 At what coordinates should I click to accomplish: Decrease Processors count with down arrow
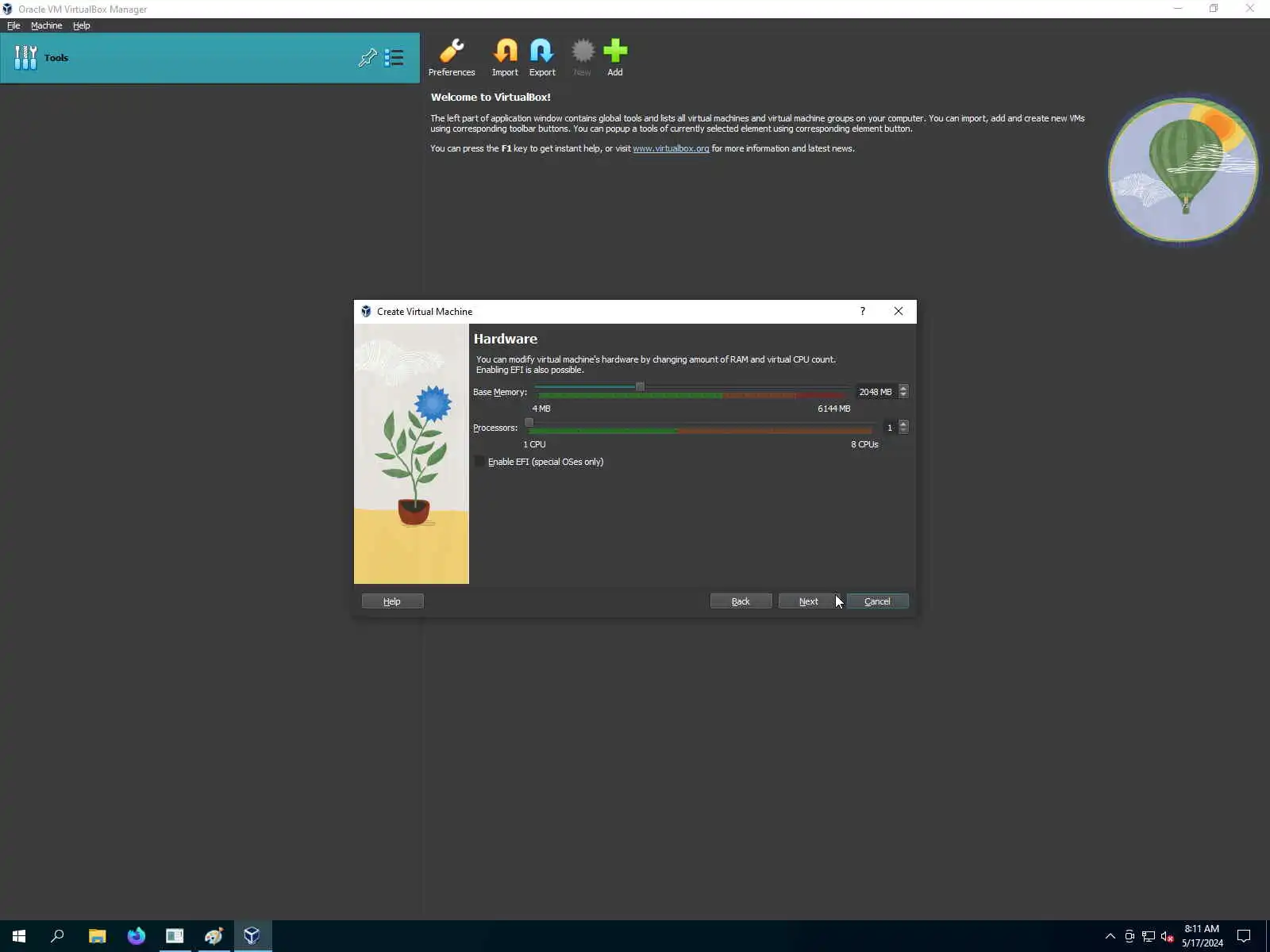click(903, 431)
